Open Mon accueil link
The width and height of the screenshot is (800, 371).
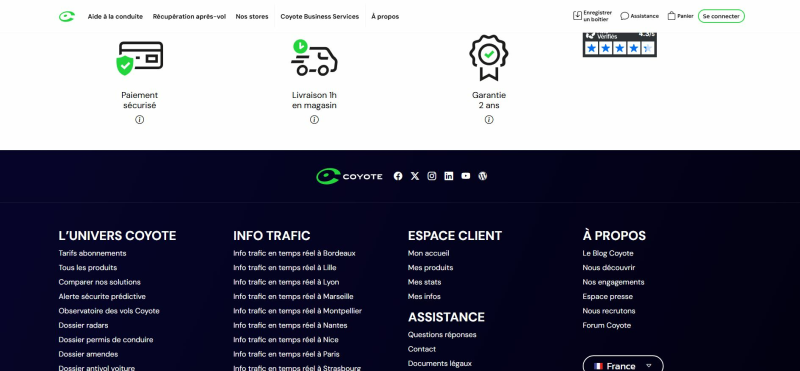(429, 253)
